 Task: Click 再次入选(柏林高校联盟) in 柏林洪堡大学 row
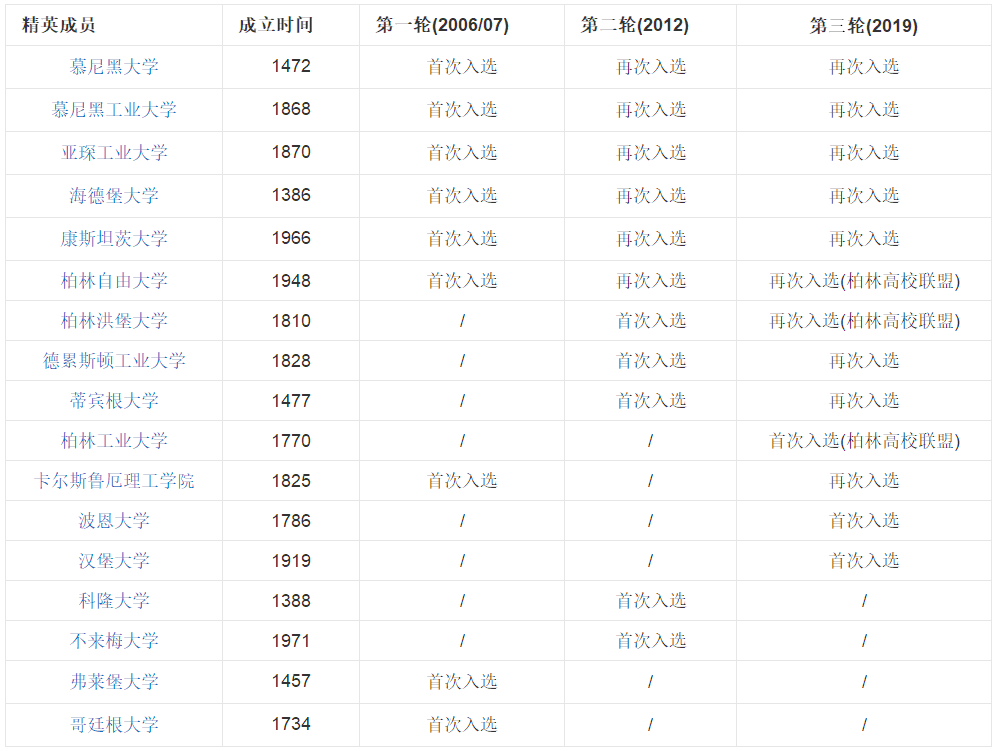point(864,321)
